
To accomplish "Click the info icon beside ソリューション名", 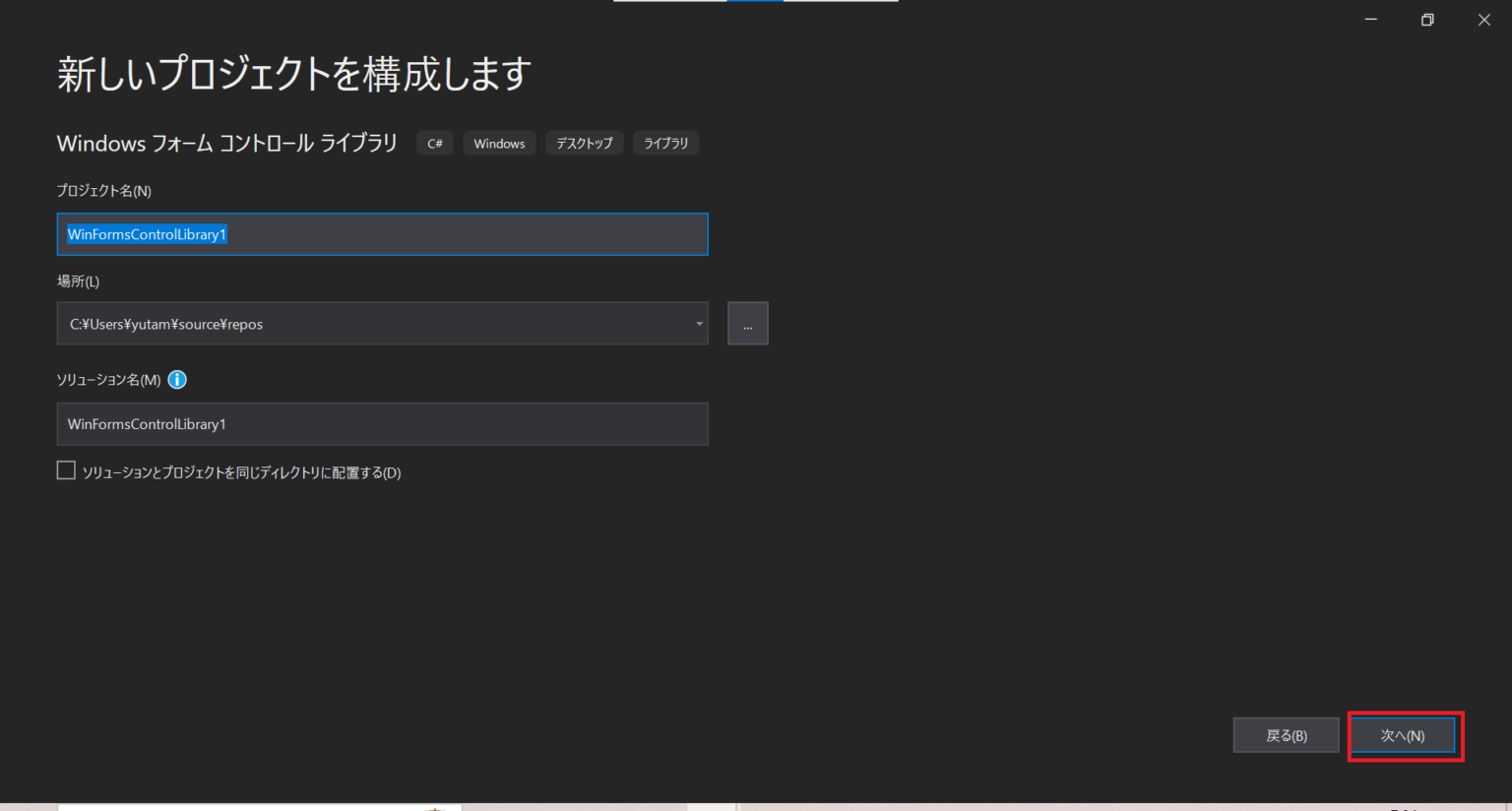I will coord(177,379).
